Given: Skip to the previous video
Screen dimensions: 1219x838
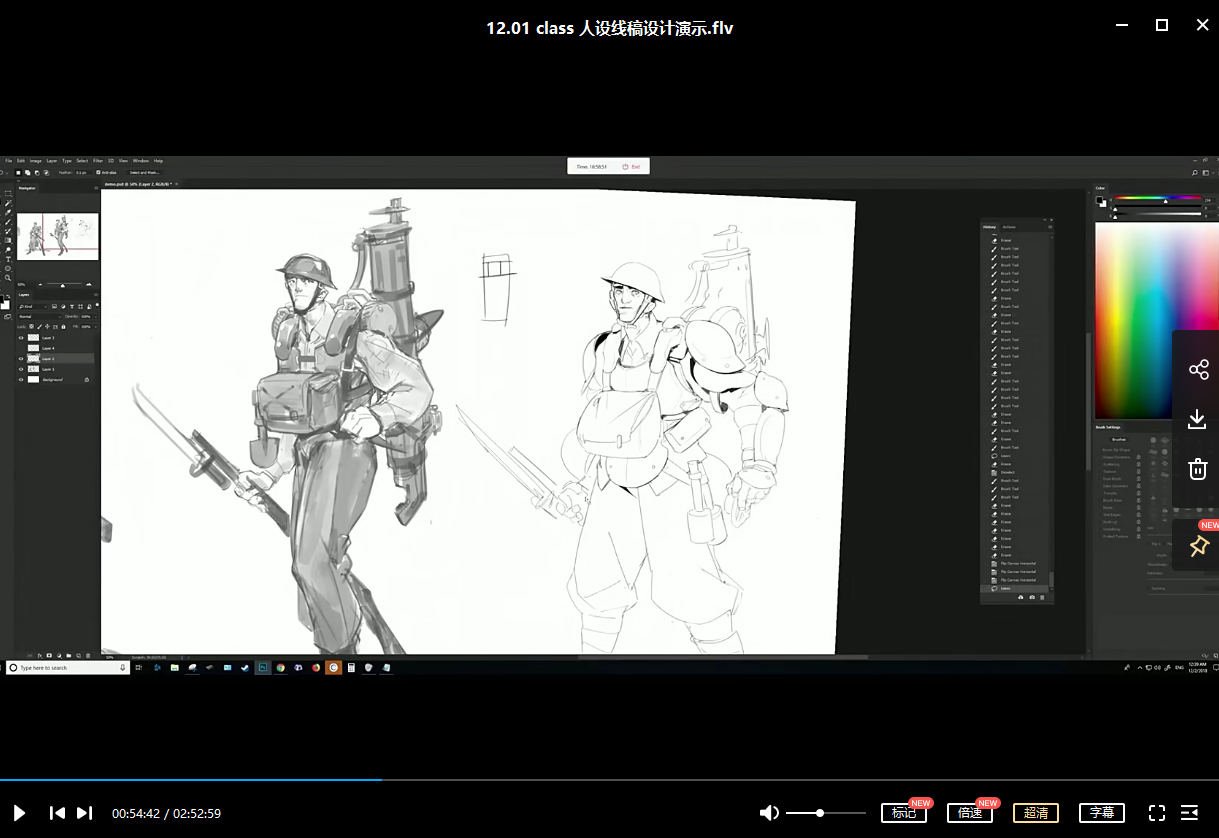Looking at the screenshot, I should (57, 813).
